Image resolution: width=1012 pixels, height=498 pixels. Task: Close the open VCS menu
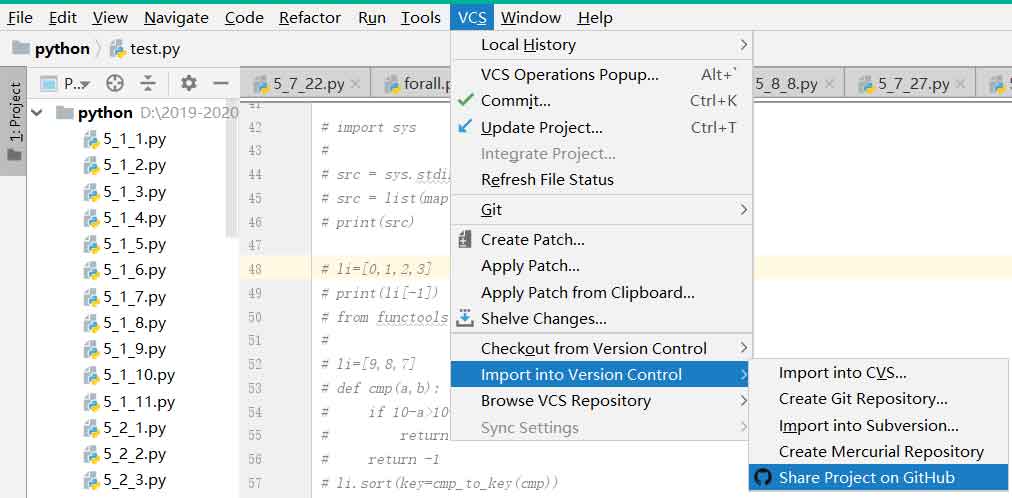coord(472,18)
